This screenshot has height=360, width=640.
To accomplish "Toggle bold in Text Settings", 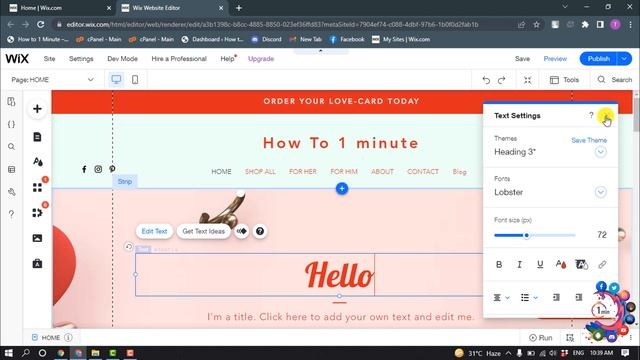I will click(x=499, y=264).
